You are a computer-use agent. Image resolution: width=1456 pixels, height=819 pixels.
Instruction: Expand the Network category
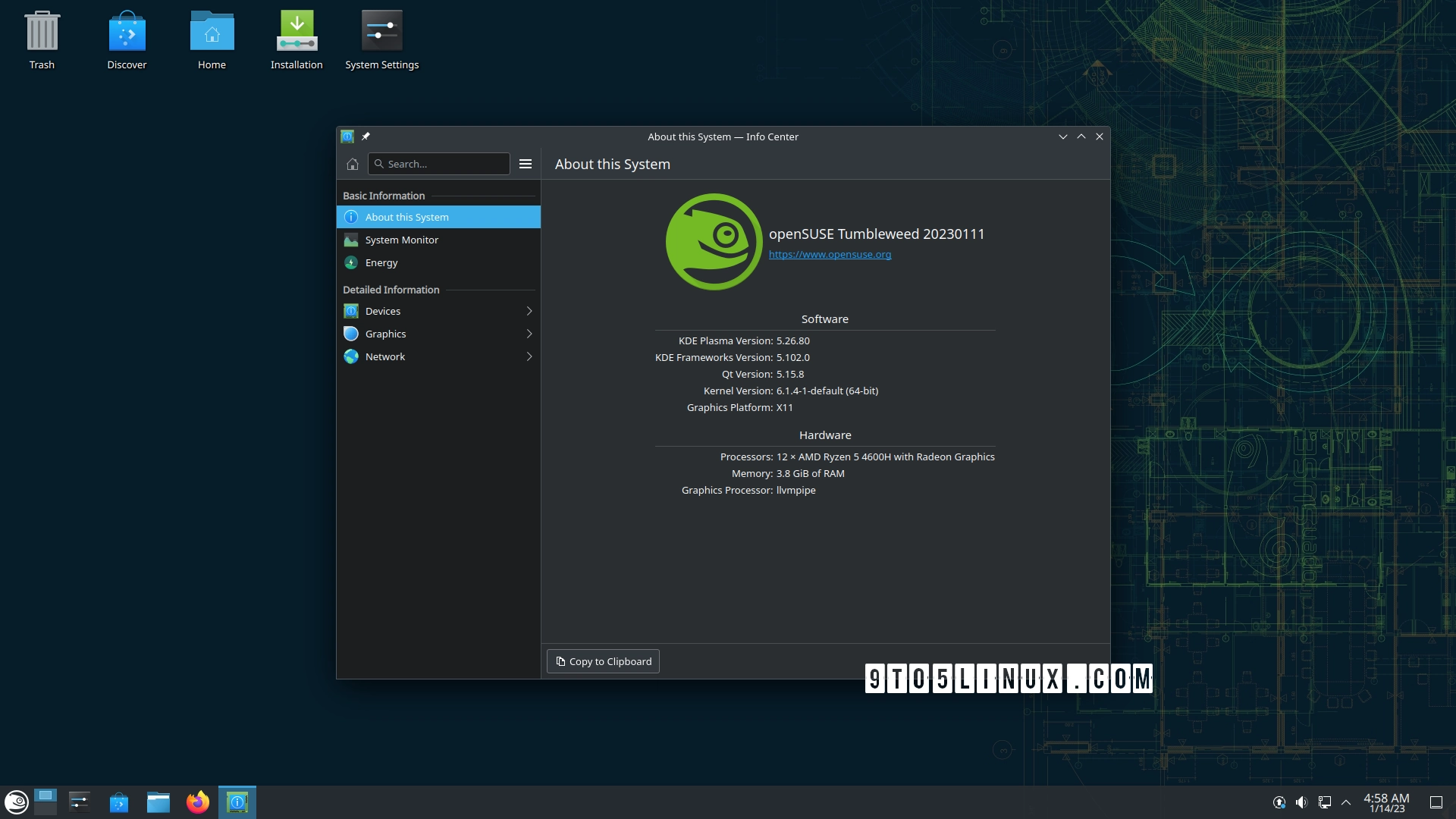(x=385, y=356)
